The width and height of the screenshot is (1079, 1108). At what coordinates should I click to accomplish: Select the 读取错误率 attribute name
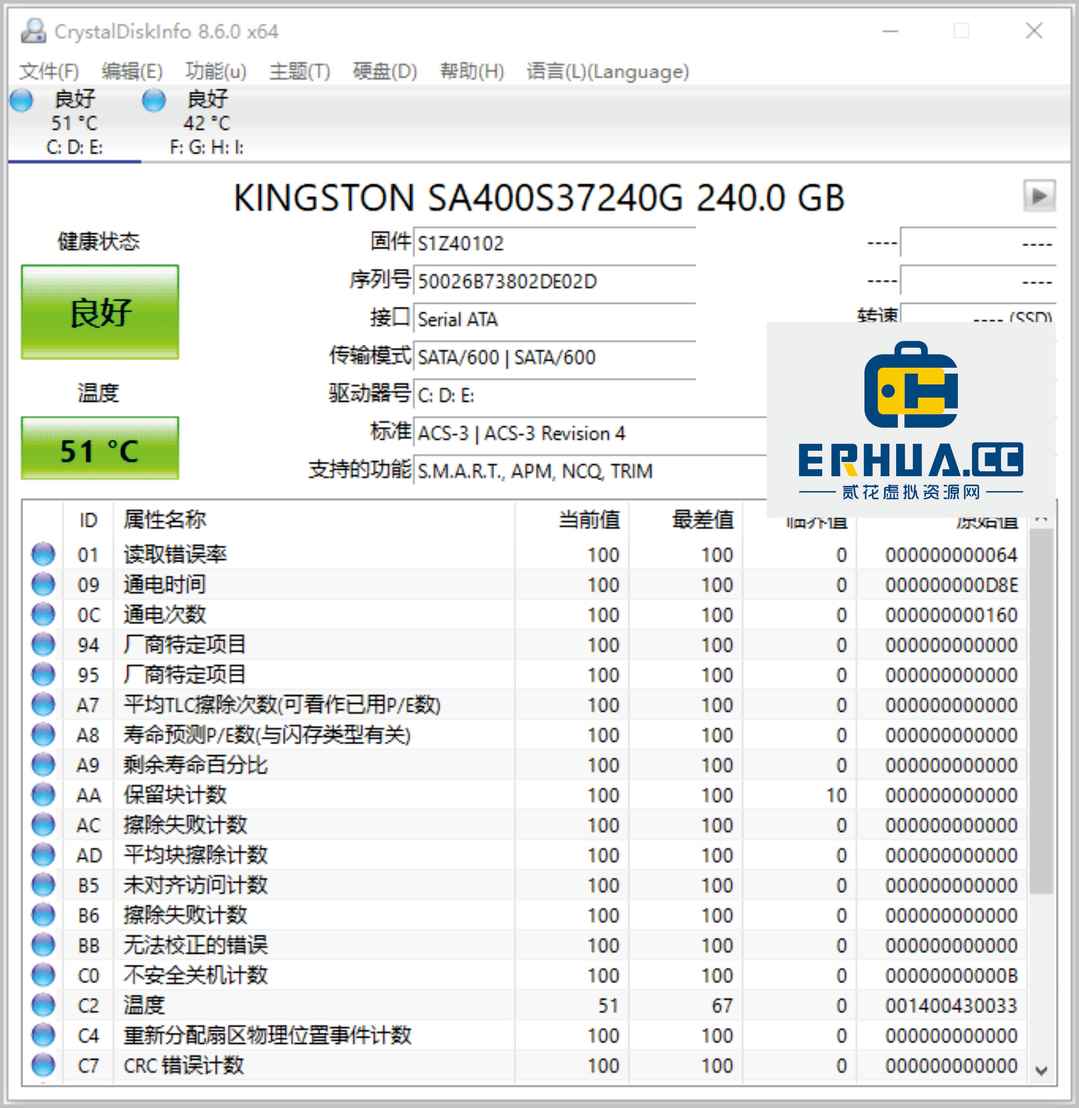tap(175, 554)
